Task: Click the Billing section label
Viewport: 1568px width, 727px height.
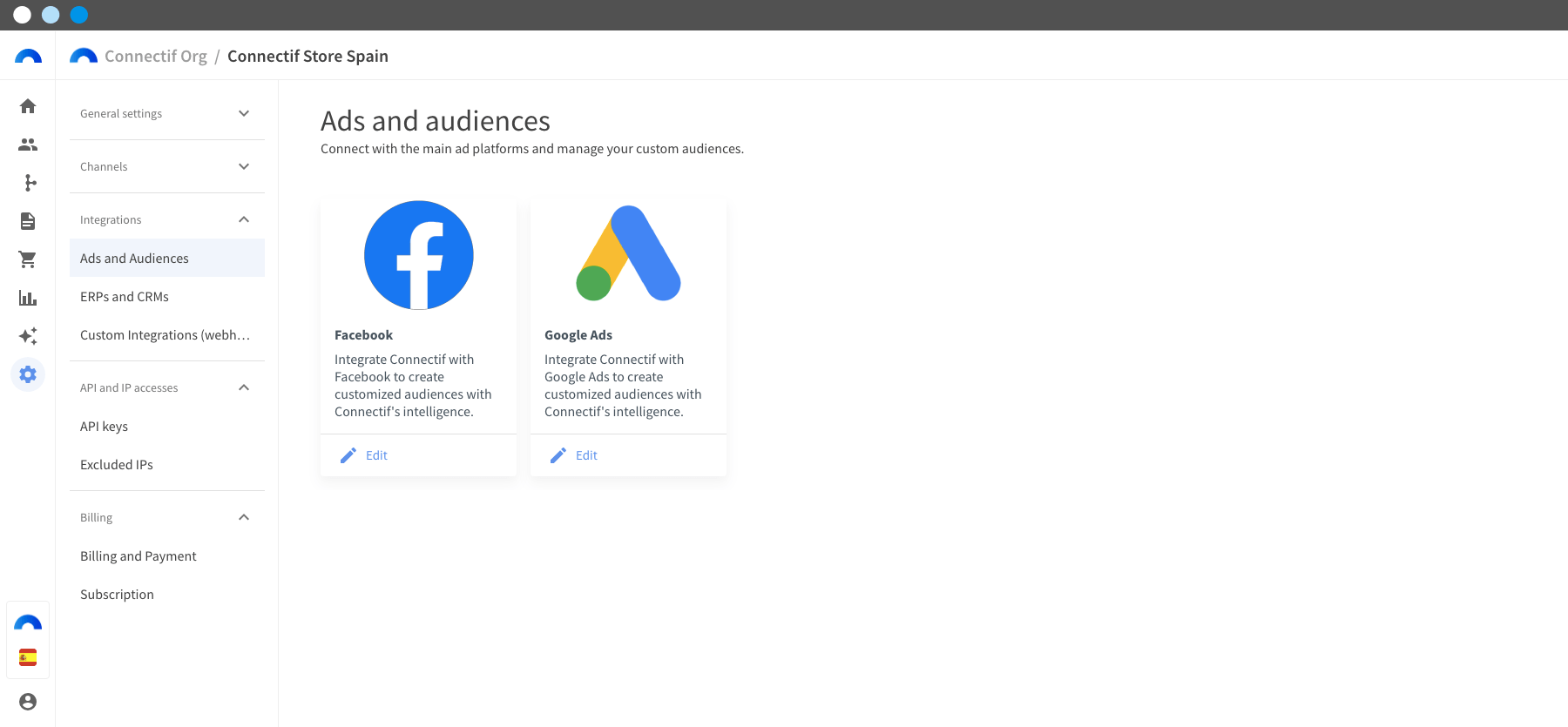Action: [x=96, y=517]
